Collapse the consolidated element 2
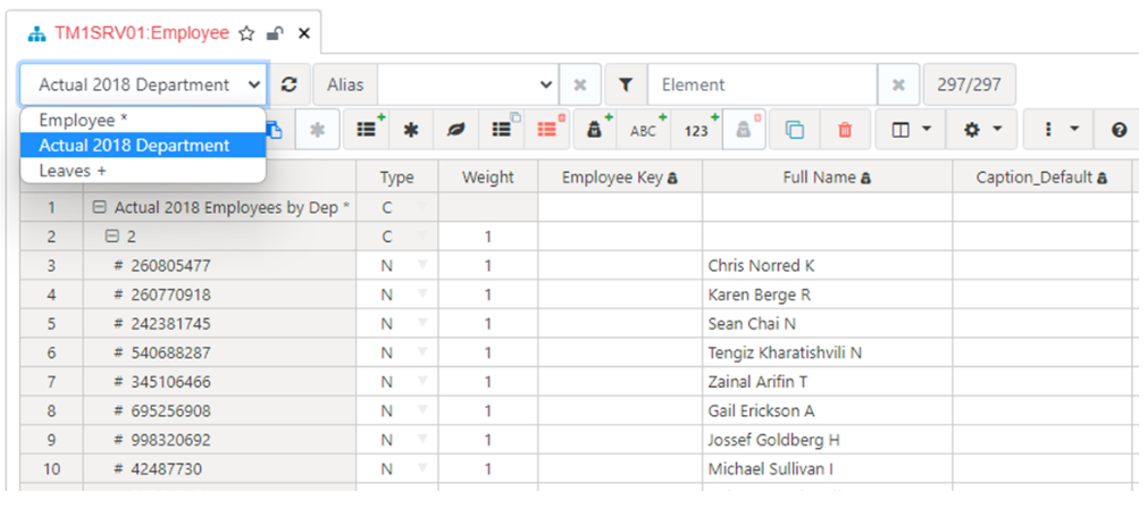This screenshot has width=1148, height=510. 111,236
